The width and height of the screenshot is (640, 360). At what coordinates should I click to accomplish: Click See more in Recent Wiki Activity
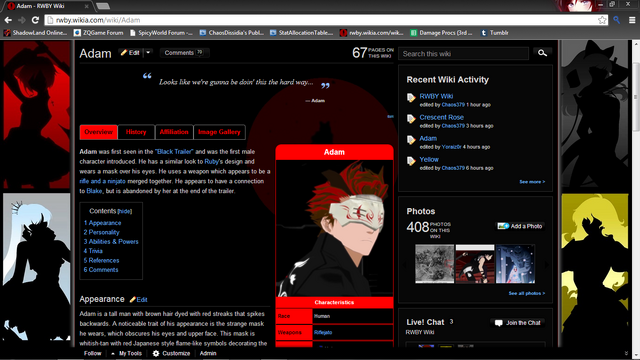[532, 182]
